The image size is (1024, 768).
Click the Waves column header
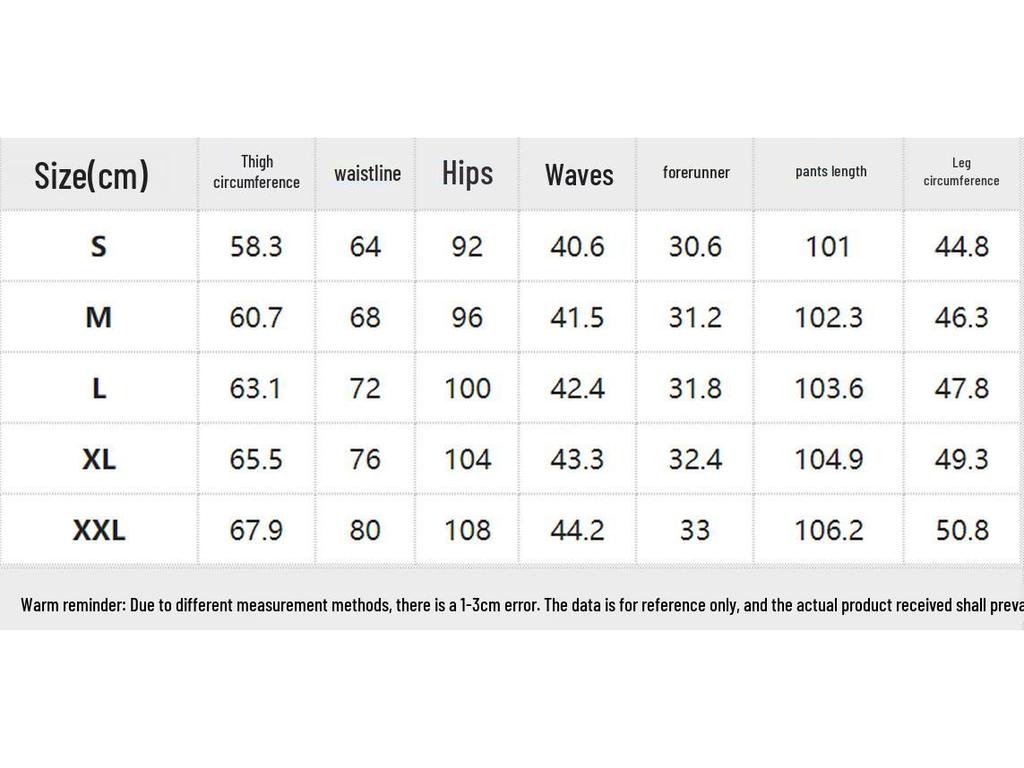pos(579,175)
